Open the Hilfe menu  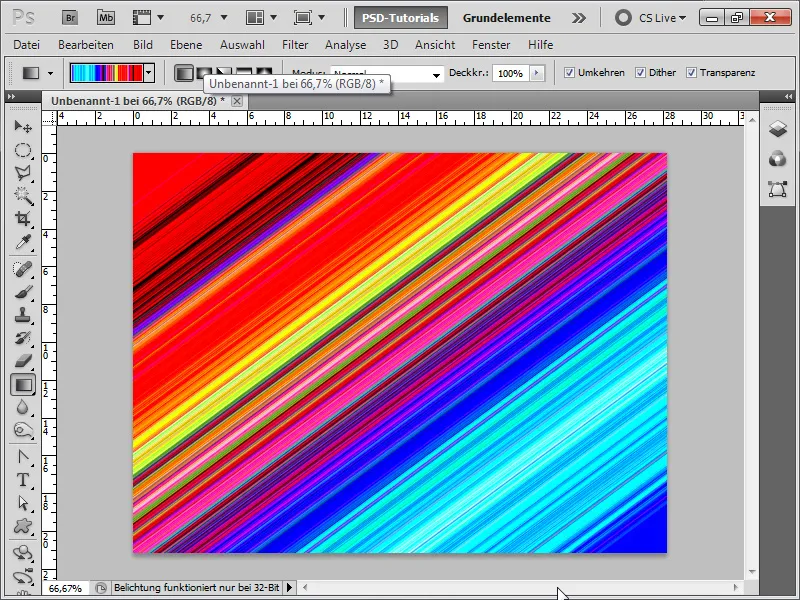click(540, 45)
